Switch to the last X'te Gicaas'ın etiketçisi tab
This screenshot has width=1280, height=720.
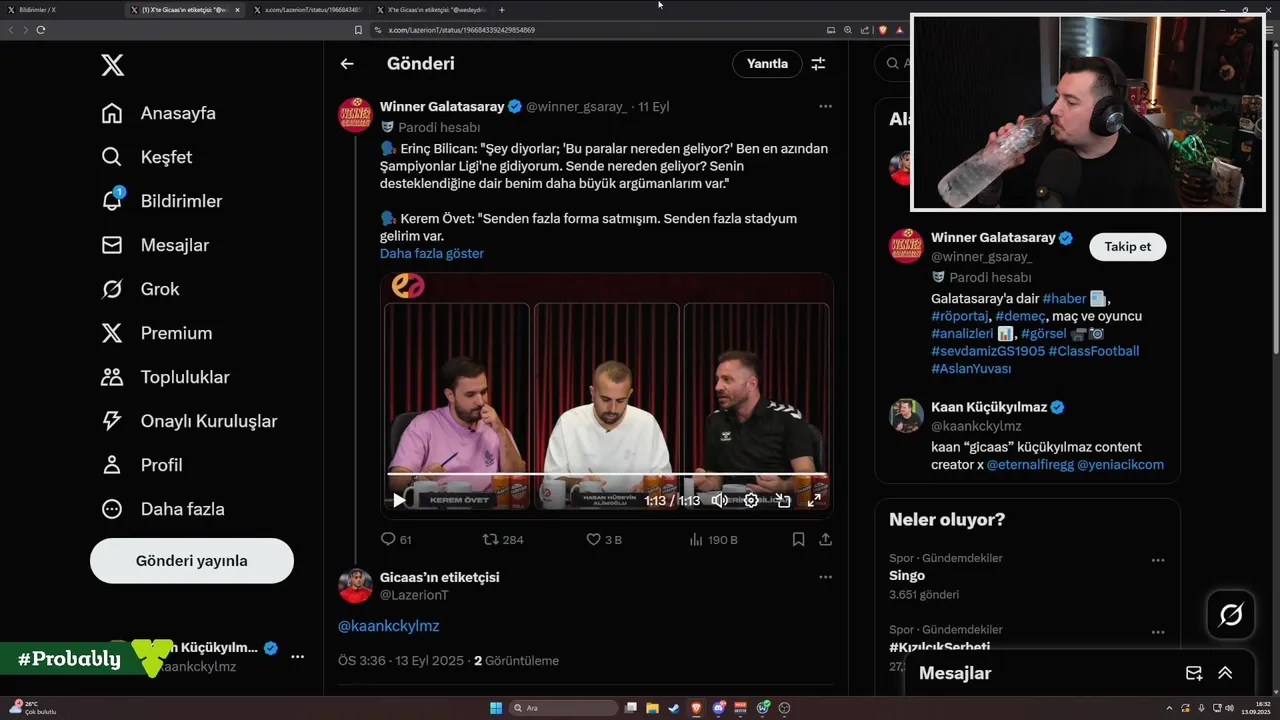point(432,10)
